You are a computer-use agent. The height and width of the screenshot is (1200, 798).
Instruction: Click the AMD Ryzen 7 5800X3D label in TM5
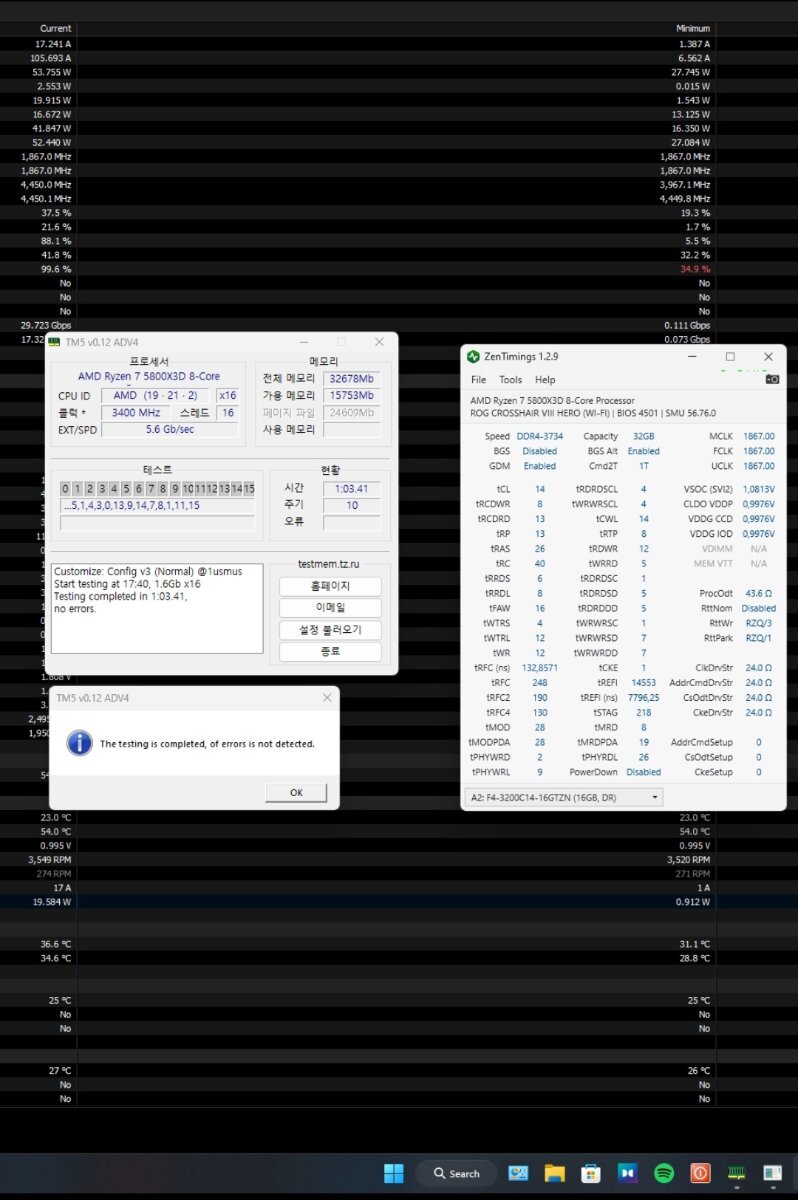click(x=149, y=376)
